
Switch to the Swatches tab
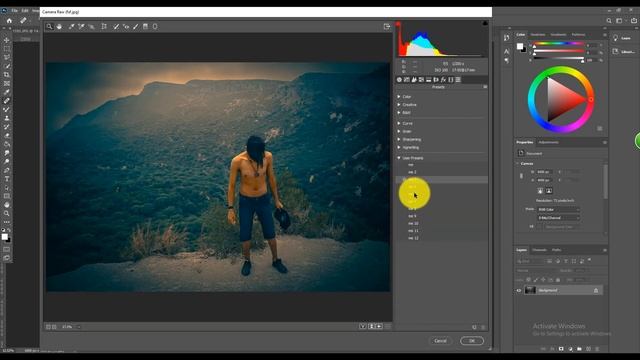tap(538, 35)
